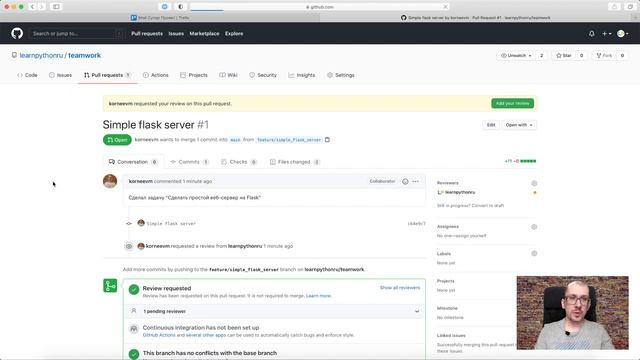Open the plus create-new dropdown
The width and height of the screenshot is (640, 360).
(607, 33)
